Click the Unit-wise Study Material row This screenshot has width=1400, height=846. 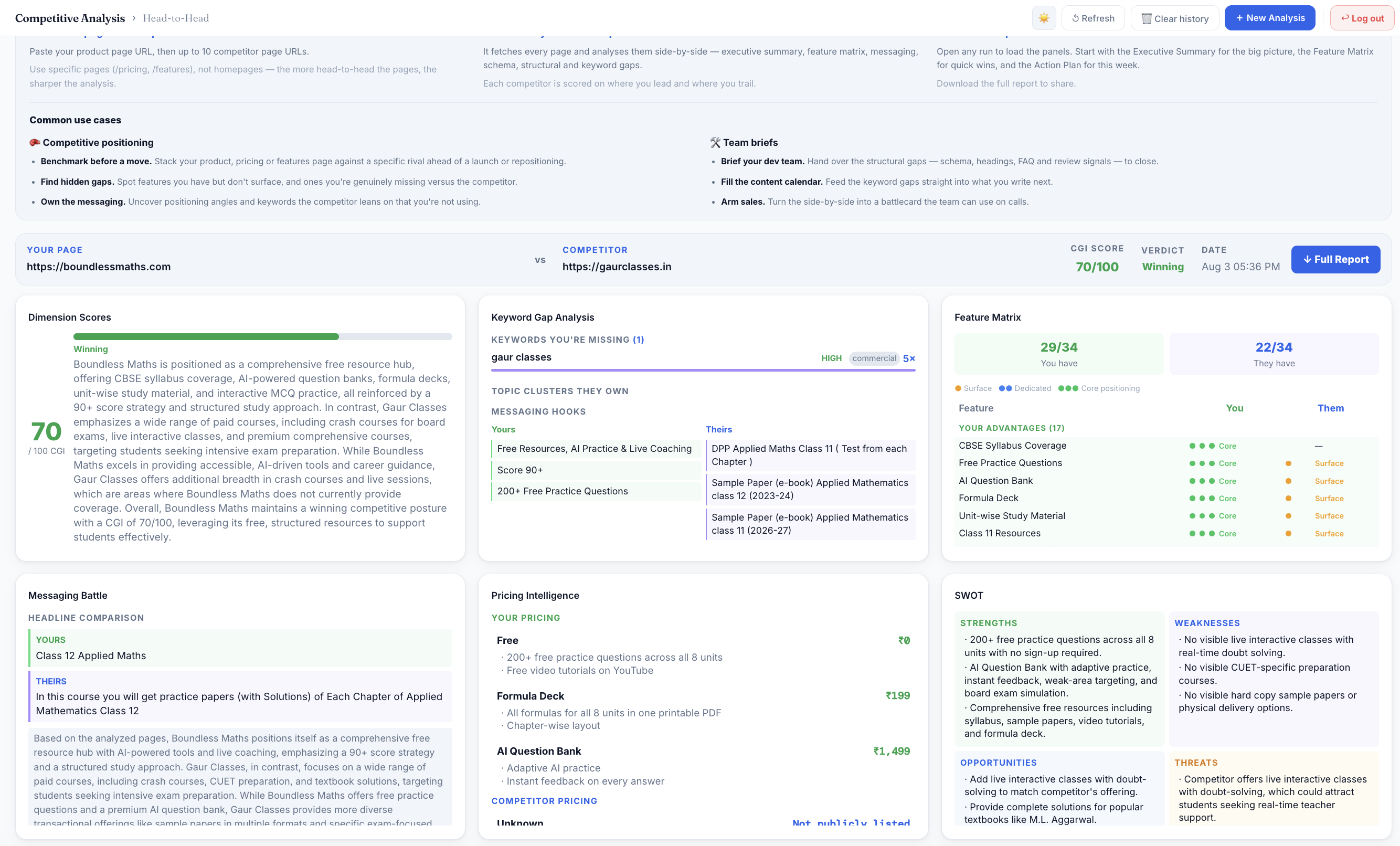click(x=1166, y=516)
